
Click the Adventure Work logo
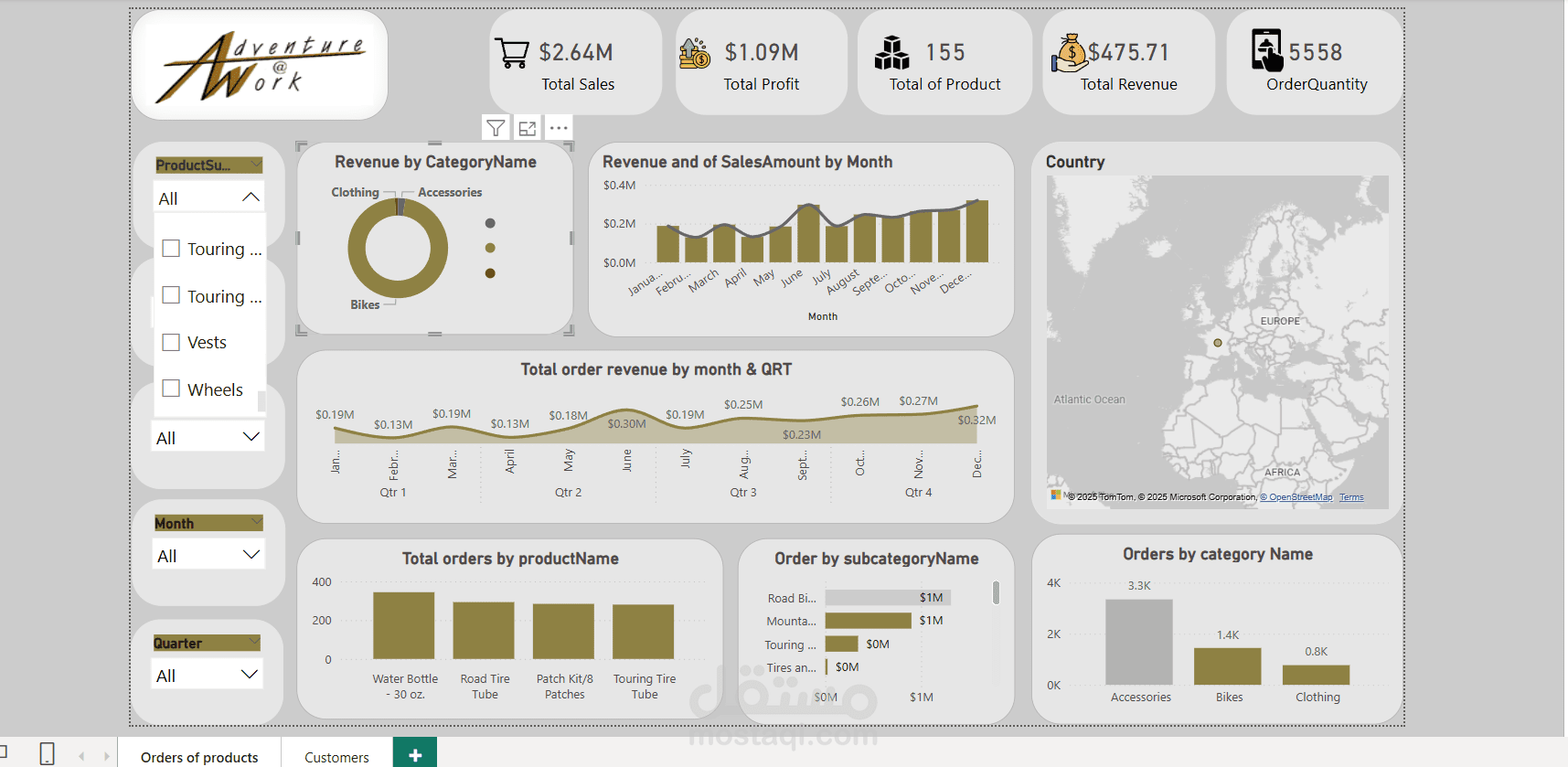(x=261, y=65)
